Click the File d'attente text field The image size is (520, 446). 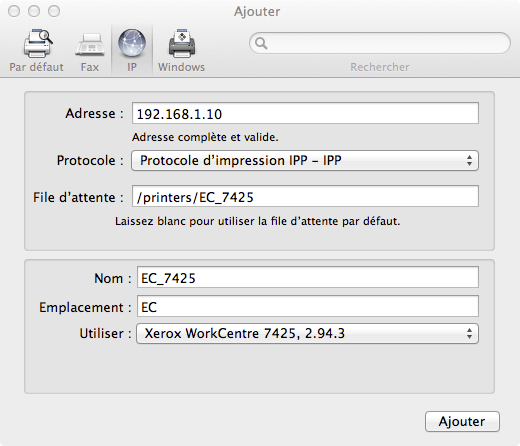pos(305,196)
